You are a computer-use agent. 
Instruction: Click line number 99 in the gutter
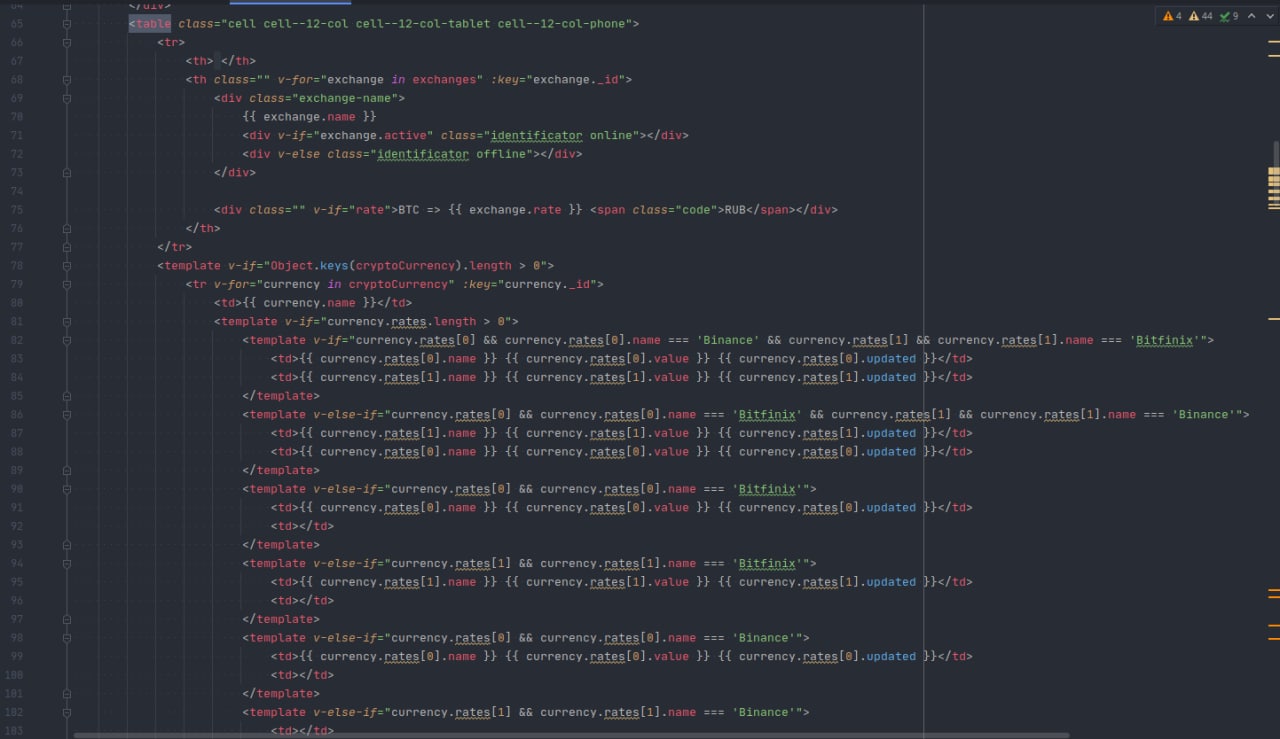[16, 657]
